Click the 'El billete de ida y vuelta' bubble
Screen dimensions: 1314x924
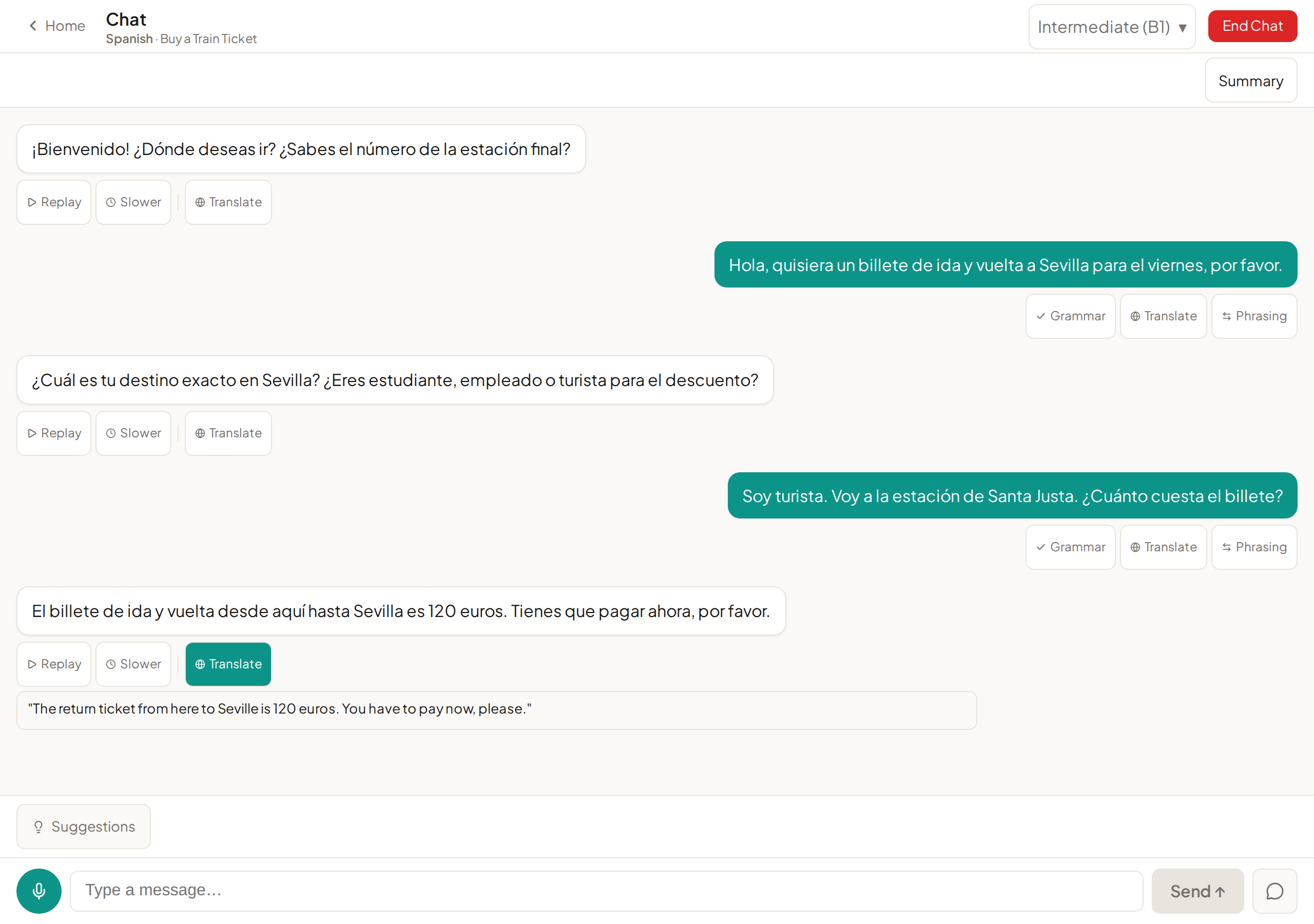click(401, 611)
